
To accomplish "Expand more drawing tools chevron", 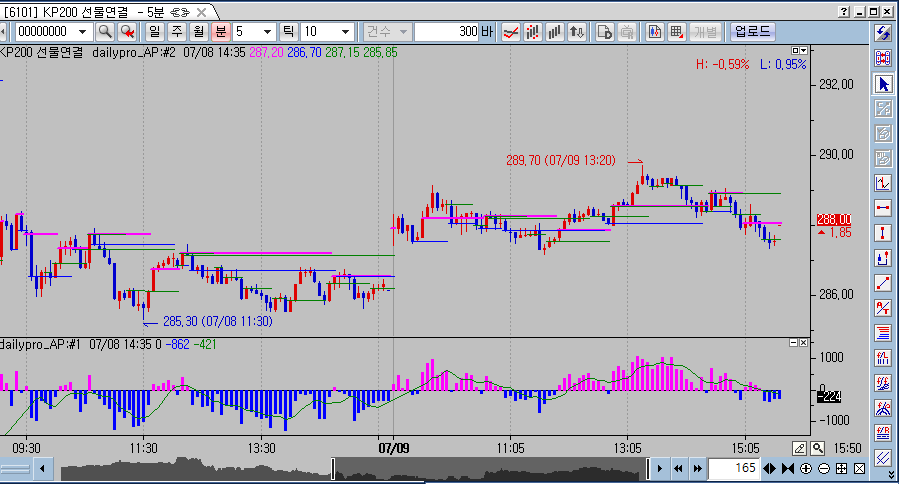I will [891, 475].
